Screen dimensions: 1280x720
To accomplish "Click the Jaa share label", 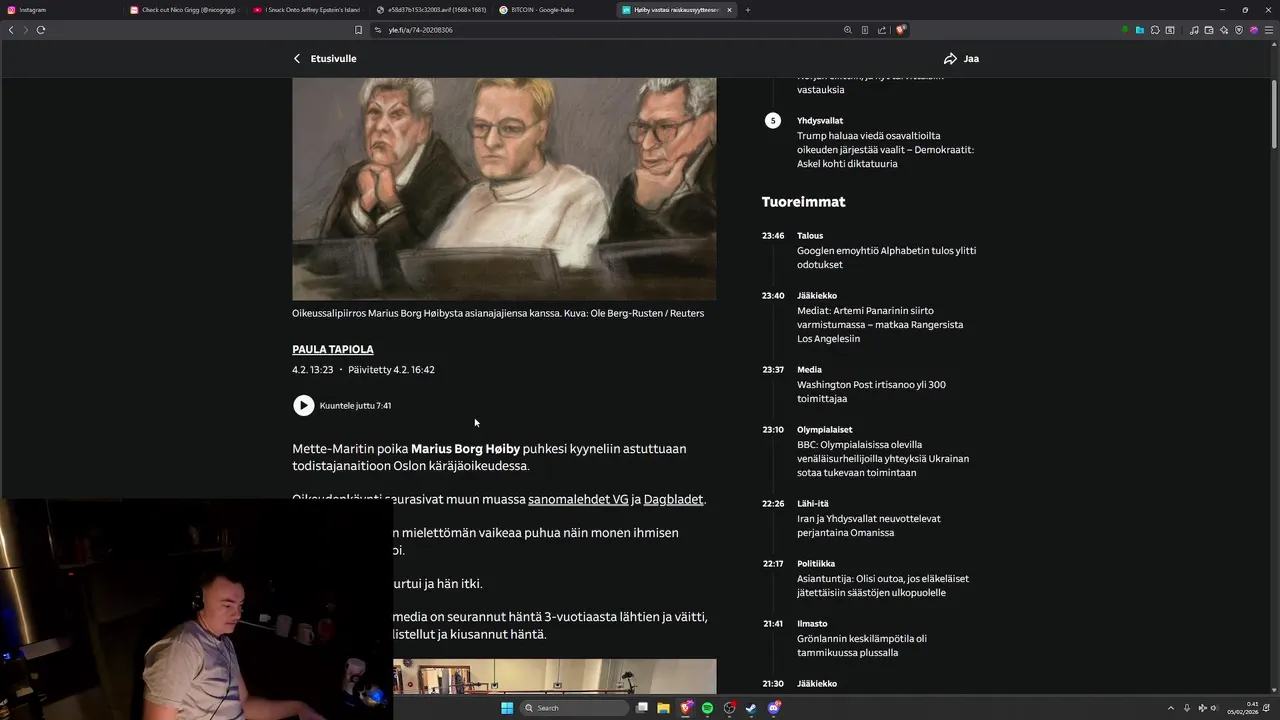I will pyautogui.click(x=971, y=59).
